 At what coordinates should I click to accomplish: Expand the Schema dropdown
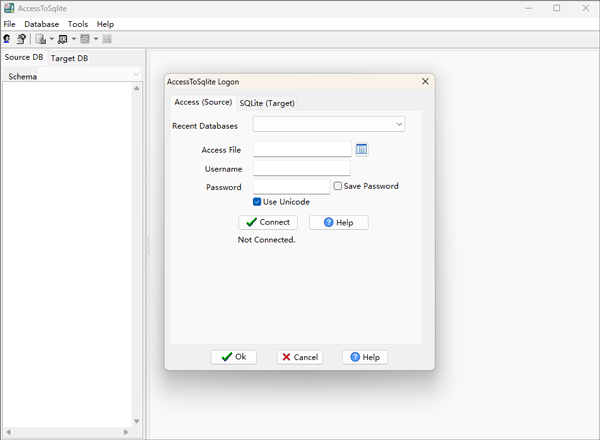(136, 74)
